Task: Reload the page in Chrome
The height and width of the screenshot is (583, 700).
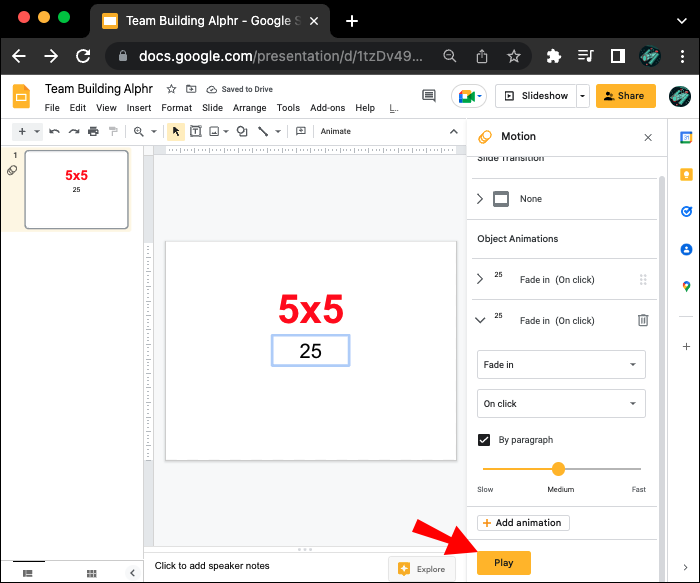Action: (83, 56)
